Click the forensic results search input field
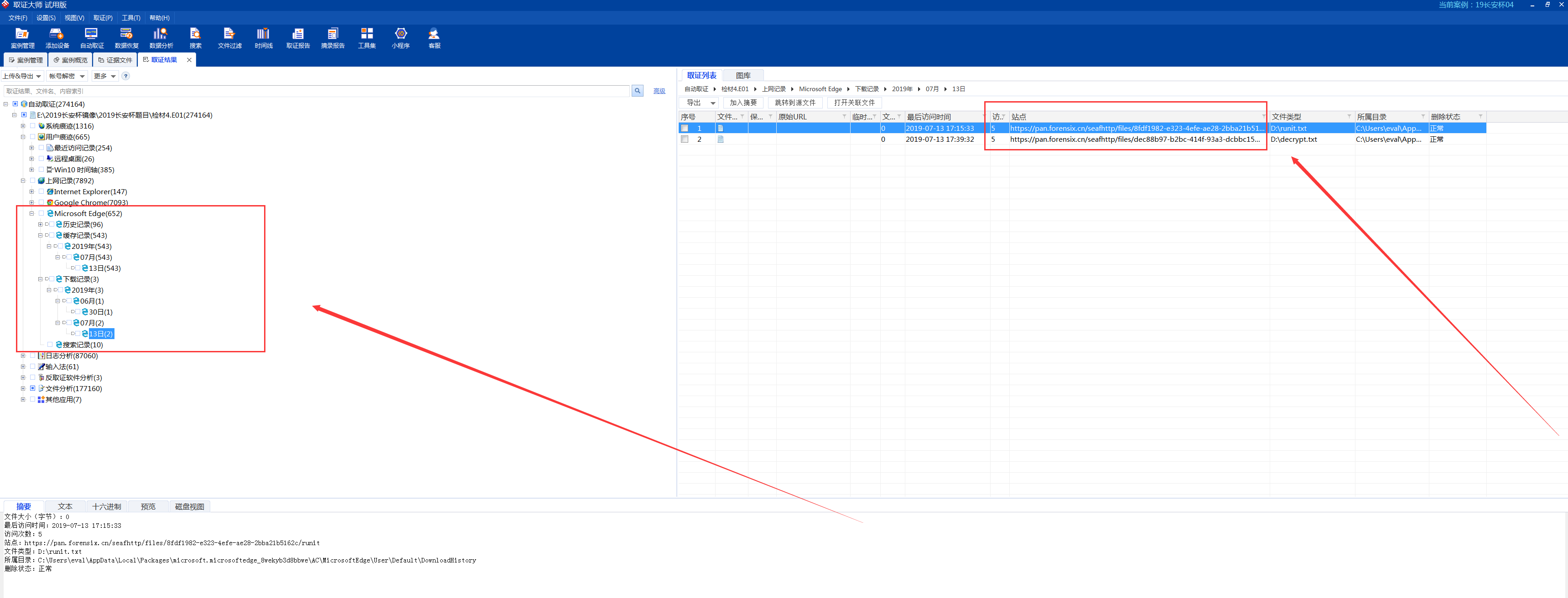1568x598 pixels. point(317,91)
